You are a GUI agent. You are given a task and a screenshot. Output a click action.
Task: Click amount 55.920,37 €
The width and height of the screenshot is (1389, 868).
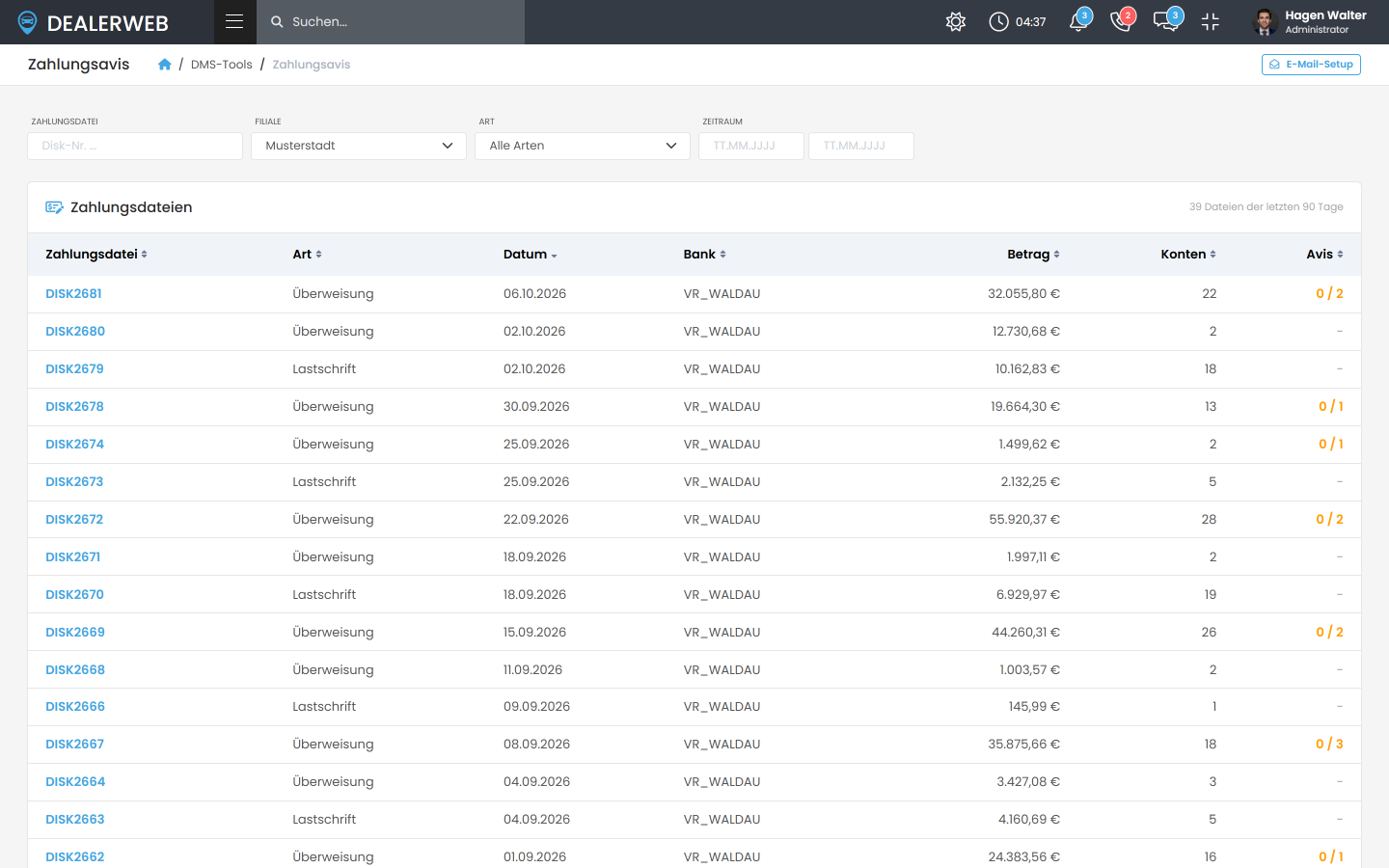point(1024,520)
